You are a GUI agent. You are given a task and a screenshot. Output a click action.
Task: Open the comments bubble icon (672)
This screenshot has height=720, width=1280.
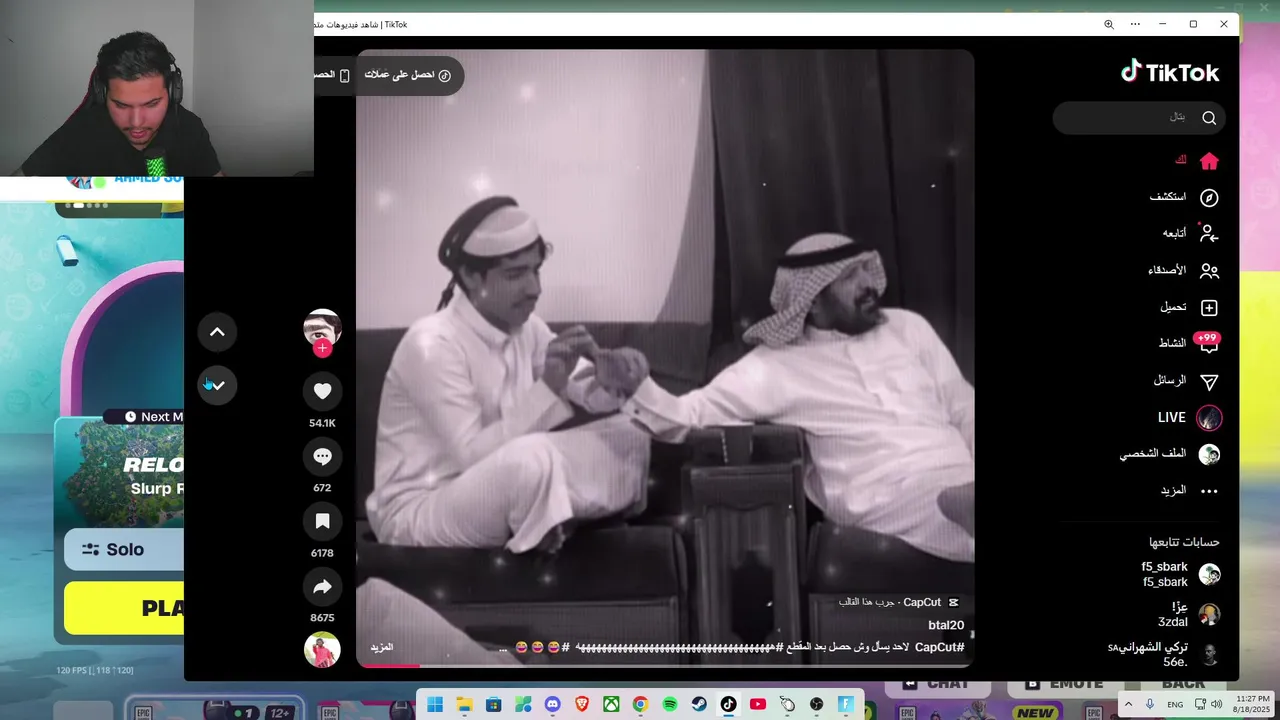[x=322, y=456]
